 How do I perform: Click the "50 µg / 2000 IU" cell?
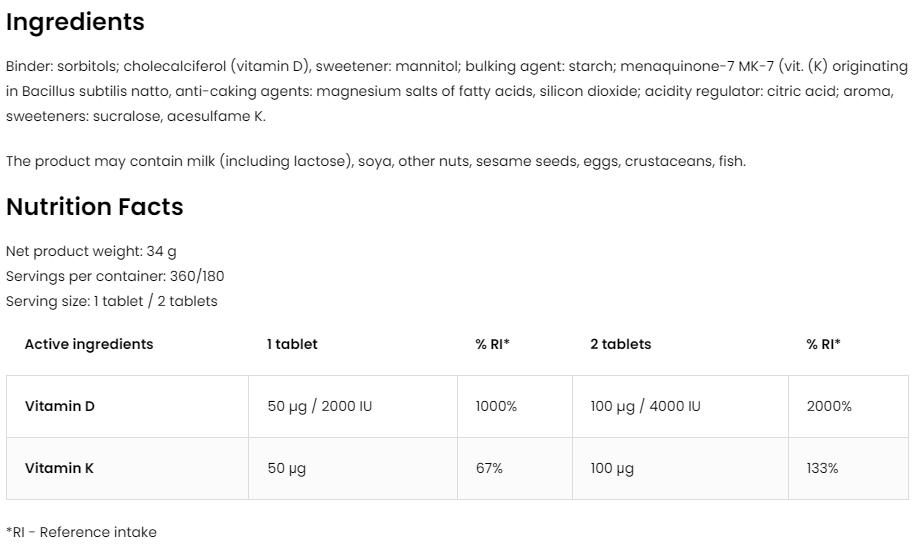click(320, 407)
